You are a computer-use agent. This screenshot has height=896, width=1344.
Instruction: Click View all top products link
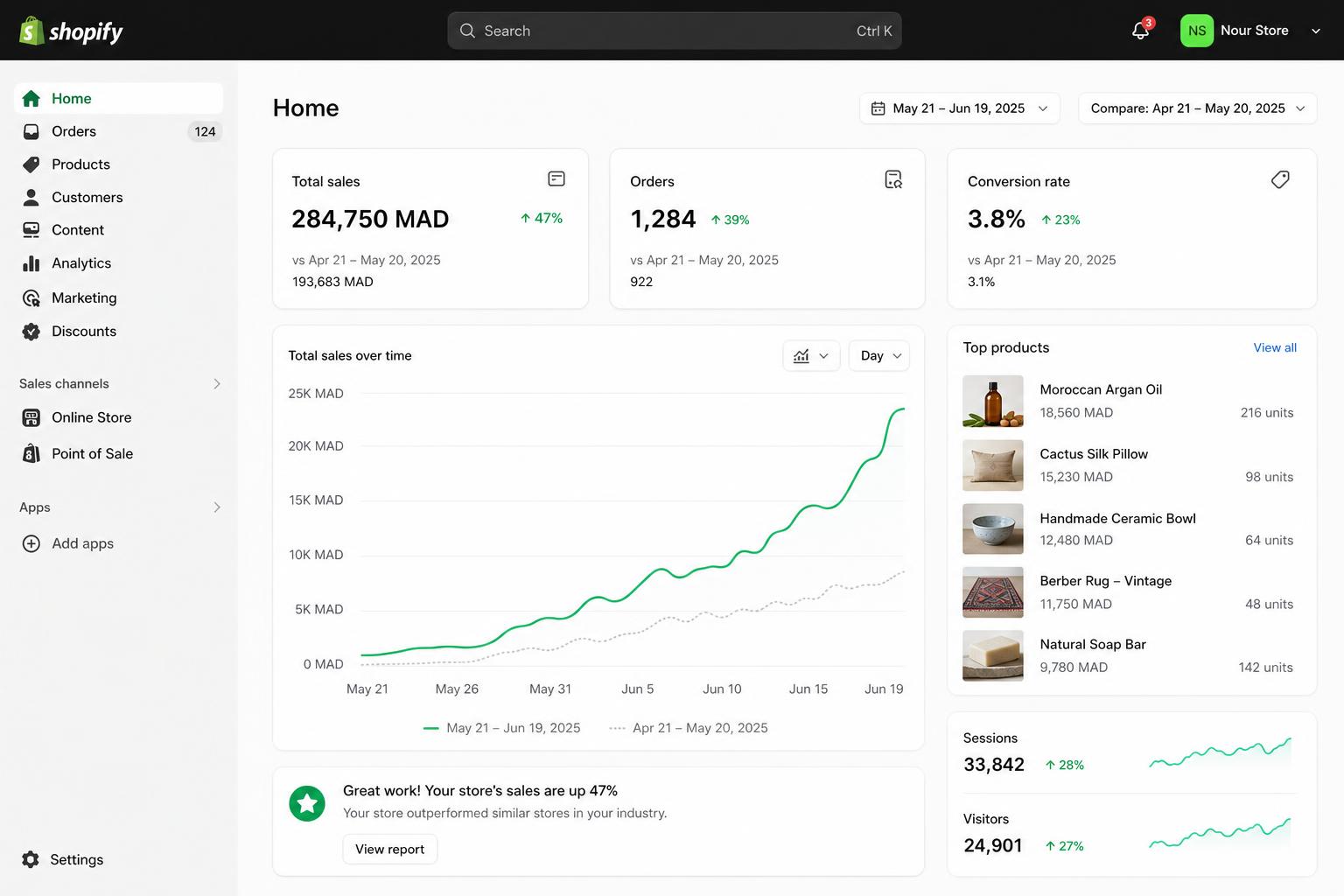[1275, 347]
